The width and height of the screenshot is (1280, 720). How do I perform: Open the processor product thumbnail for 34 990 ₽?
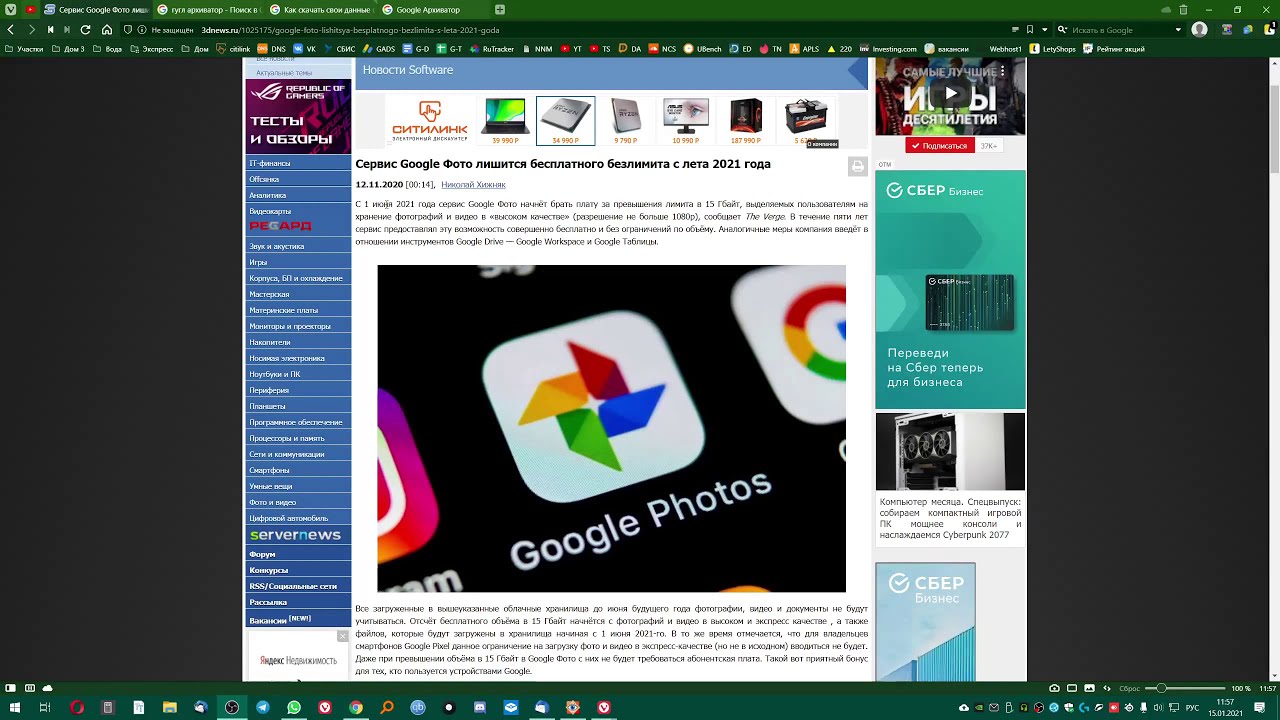click(565, 121)
